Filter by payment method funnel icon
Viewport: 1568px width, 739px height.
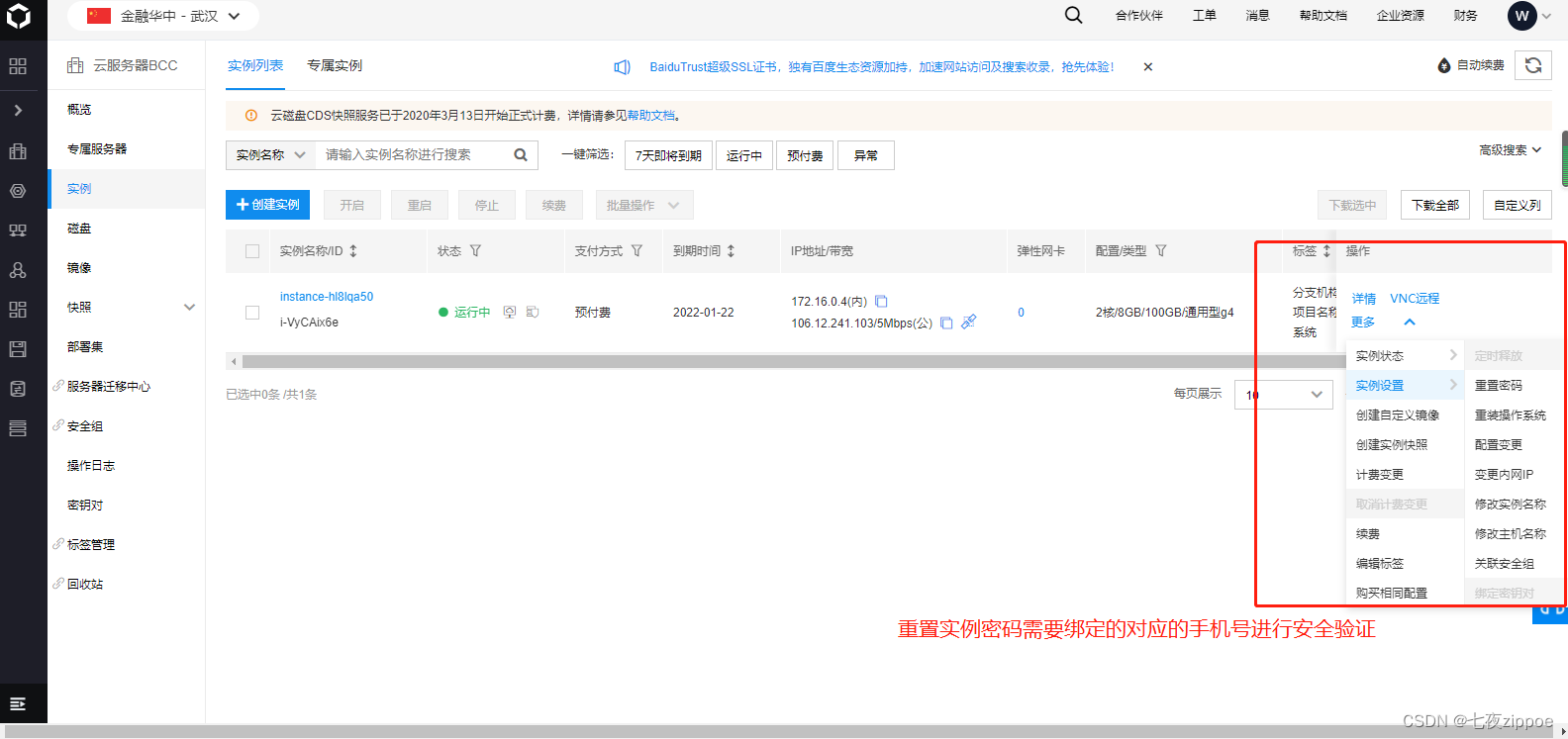(637, 251)
